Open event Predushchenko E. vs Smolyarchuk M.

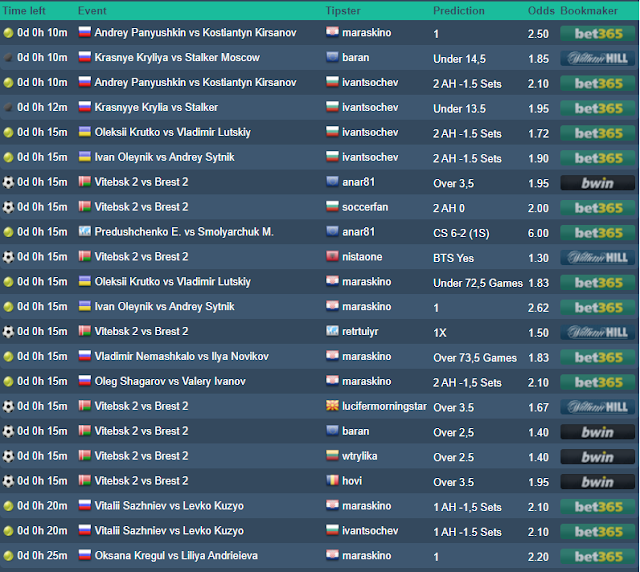(x=184, y=232)
